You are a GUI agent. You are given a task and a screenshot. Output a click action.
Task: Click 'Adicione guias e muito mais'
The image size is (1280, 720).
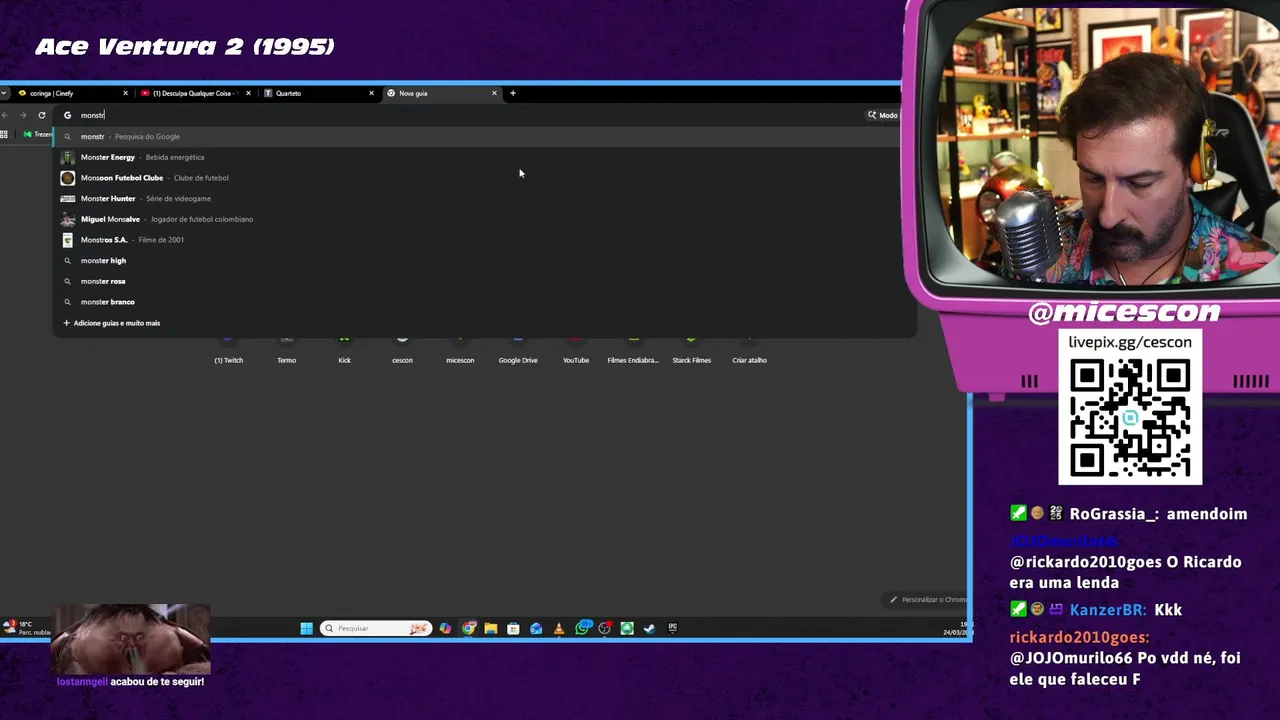(112, 323)
